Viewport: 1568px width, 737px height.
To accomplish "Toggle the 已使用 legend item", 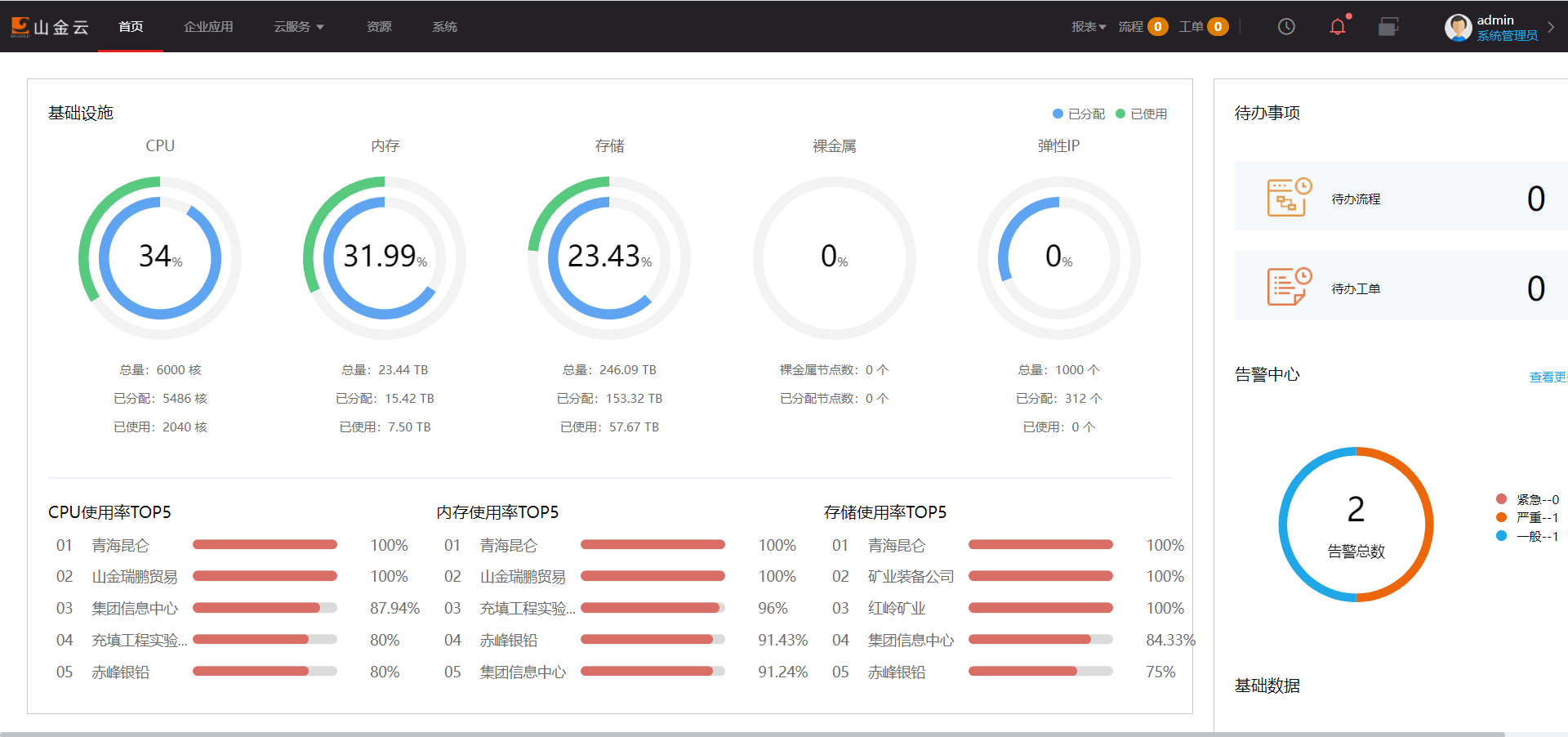I will pos(1142,114).
